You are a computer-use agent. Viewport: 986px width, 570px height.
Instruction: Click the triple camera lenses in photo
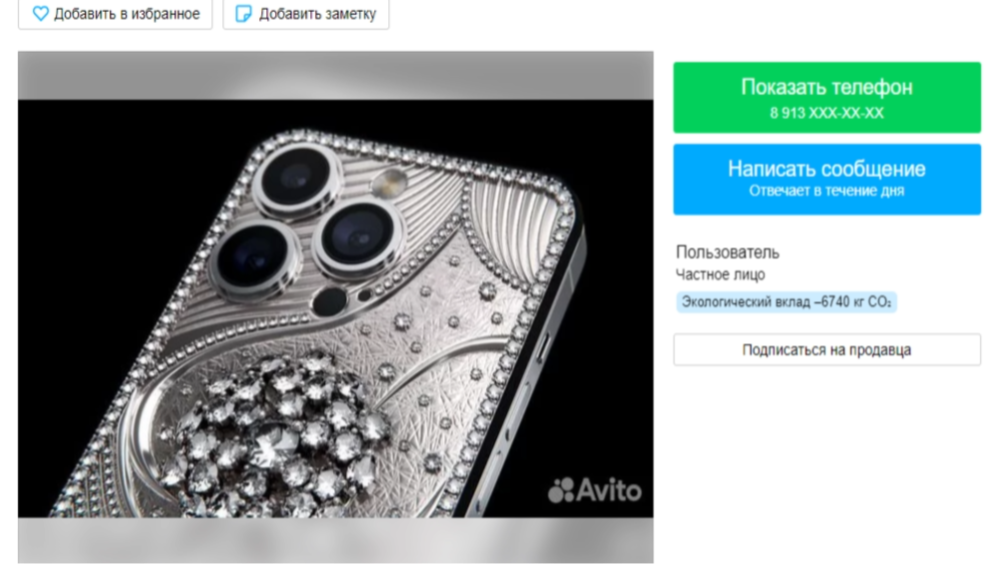pos(300,215)
